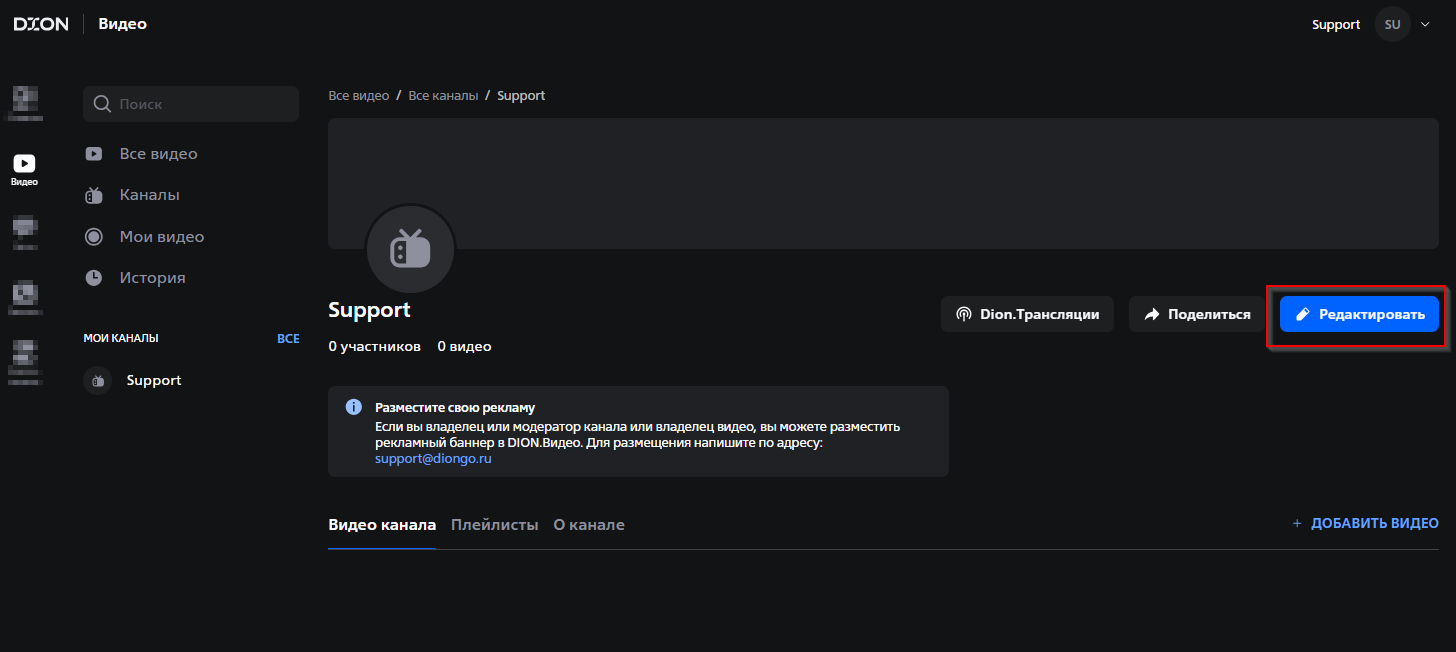Click the search magnifier icon
Screen dimensions: 1456x652
click(x=102, y=104)
